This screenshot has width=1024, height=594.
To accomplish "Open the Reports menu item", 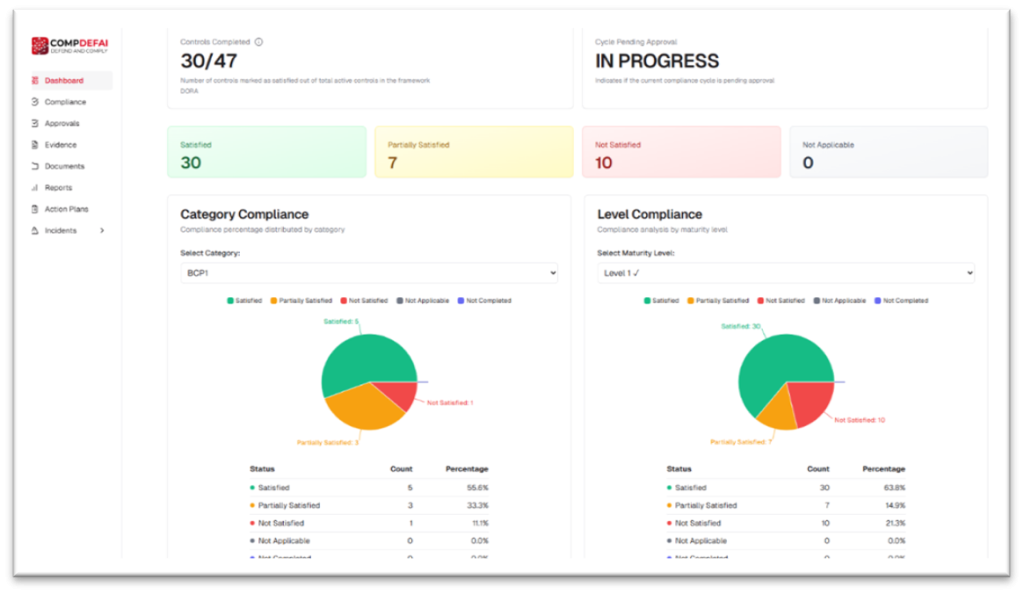I will coord(58,188).
